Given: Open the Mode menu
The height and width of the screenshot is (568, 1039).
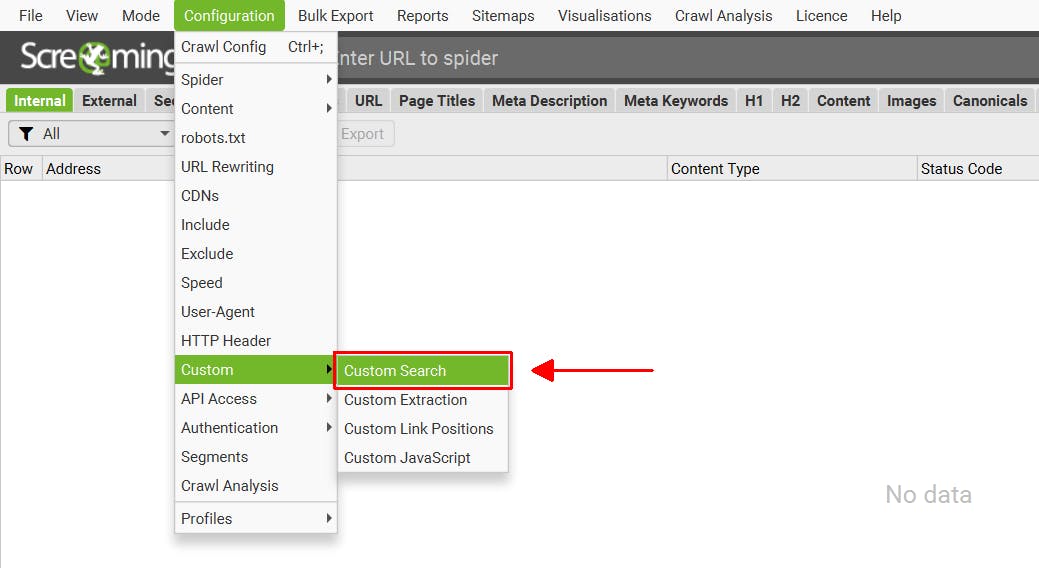Looking at the screenshot, I should point(140,15).
